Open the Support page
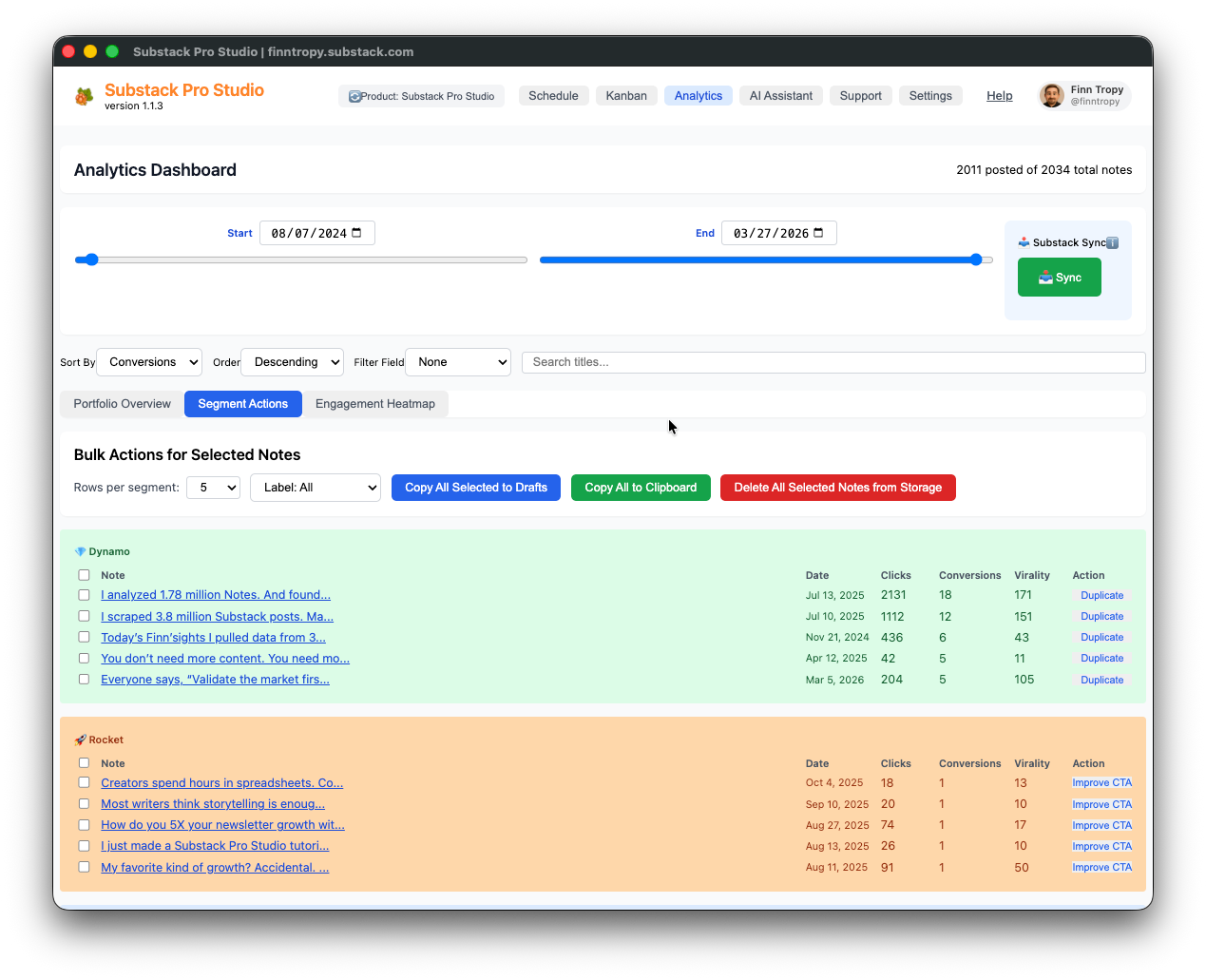This screenshot has height=980, width=1206. (861, 96)
